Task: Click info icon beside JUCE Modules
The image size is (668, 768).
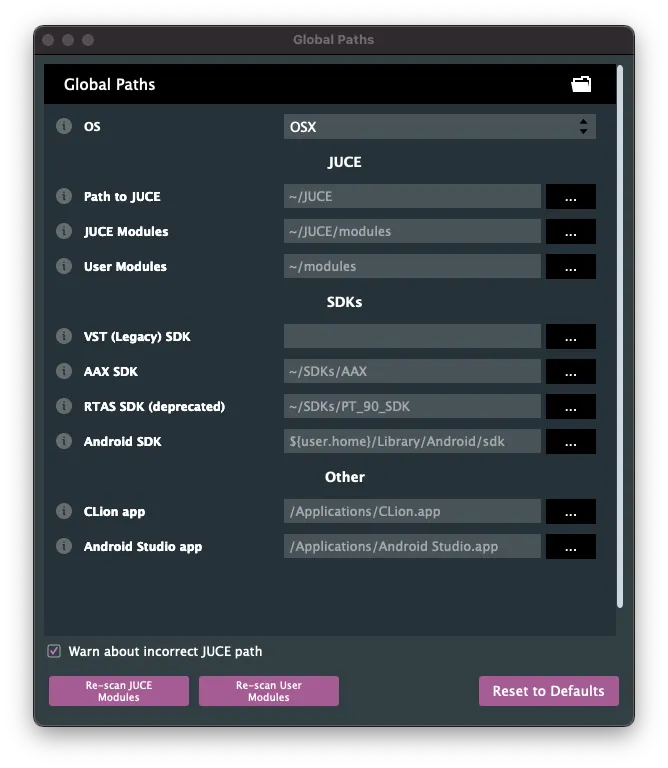Action: (64, 232)
